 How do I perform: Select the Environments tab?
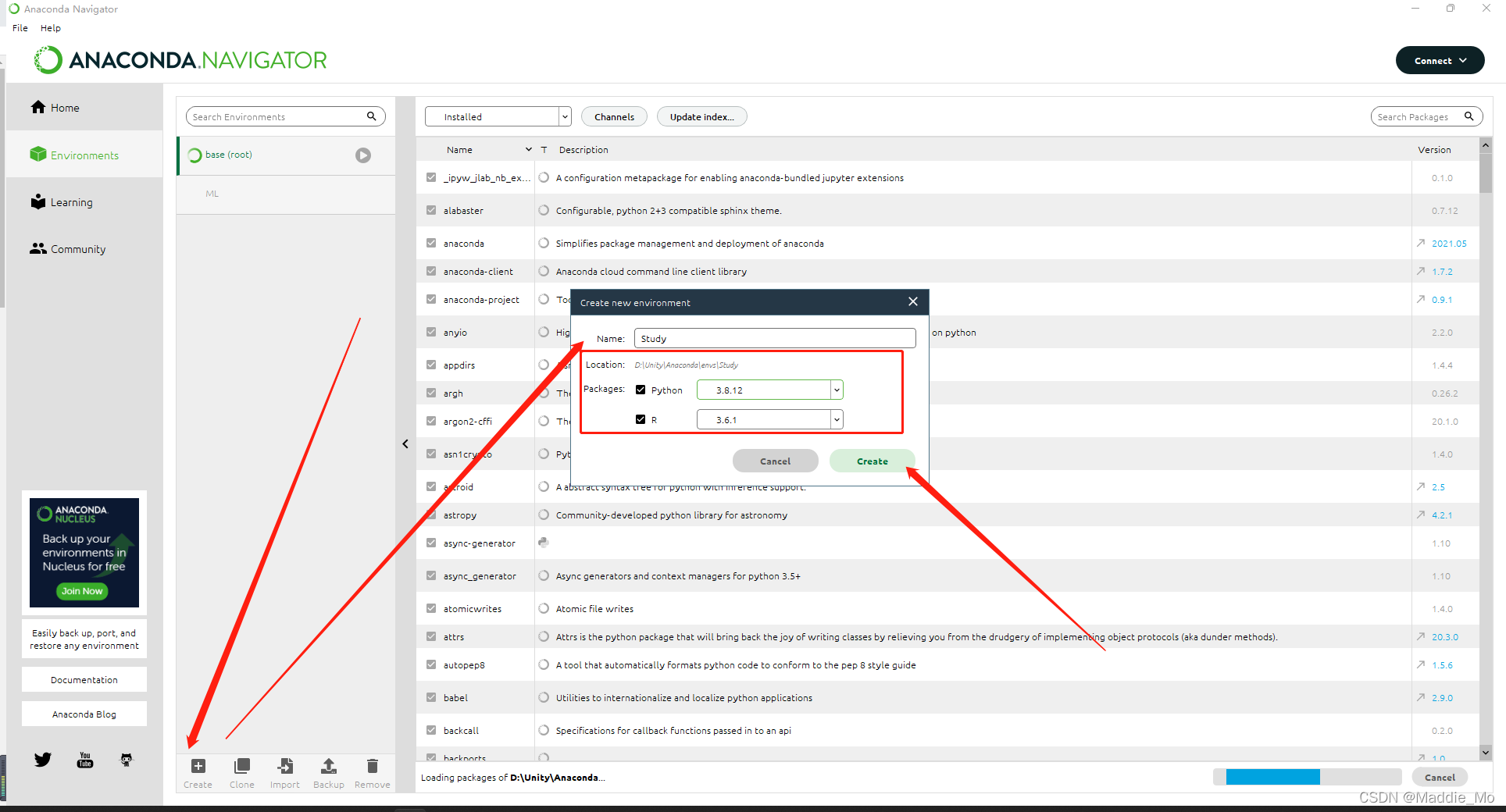coord(84,155)
